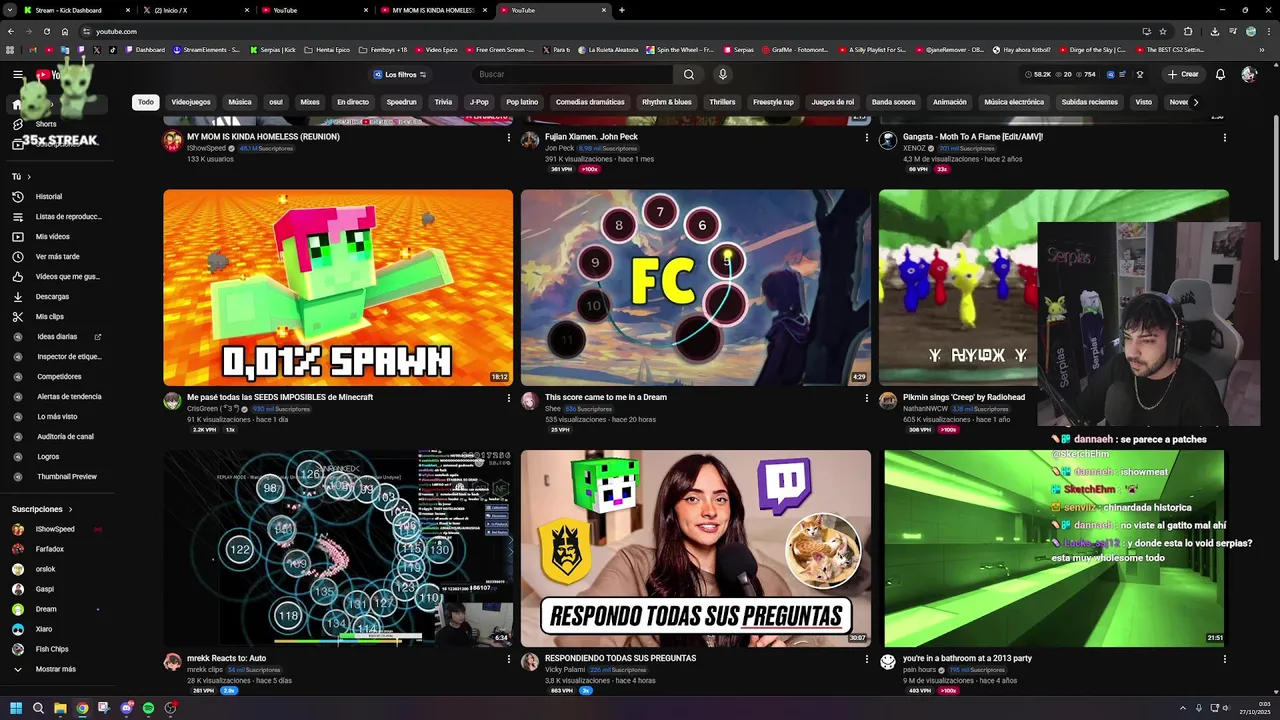The height and width of the screenshot is (720, 1280).
Task: Open the YouTube hamburger guide menu
Action: pos(17,74)
